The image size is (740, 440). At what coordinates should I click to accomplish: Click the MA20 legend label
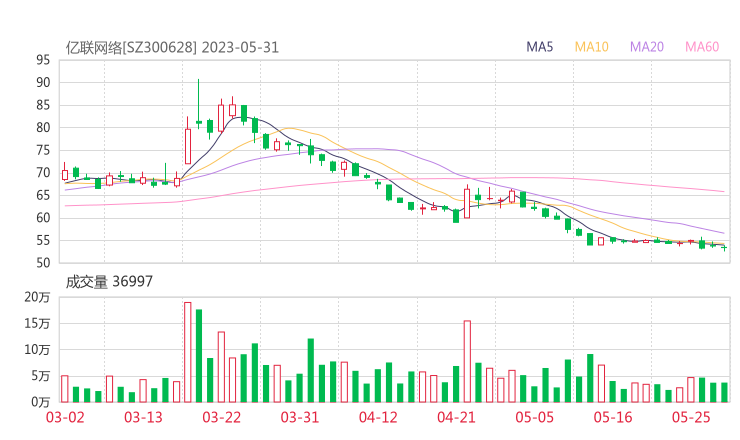[x=647, y=47]
